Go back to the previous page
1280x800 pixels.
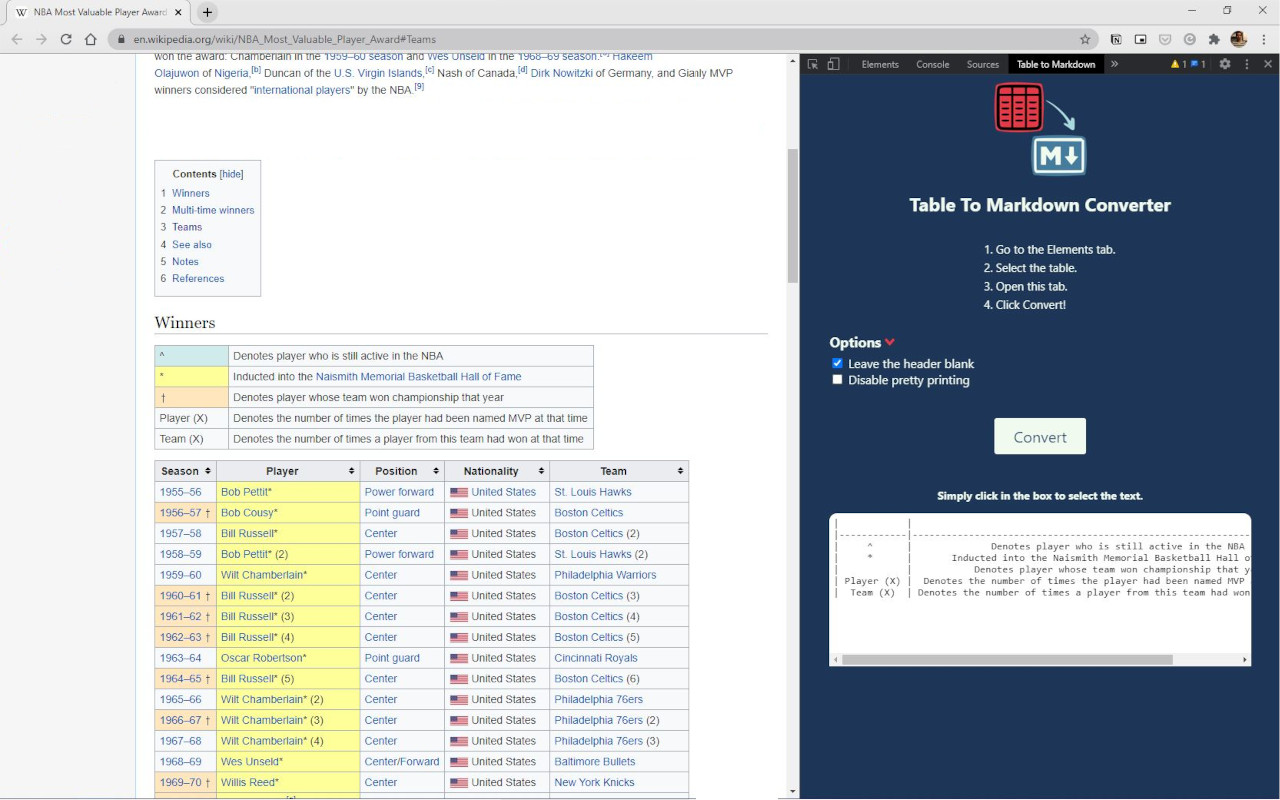tap(16, 39)
